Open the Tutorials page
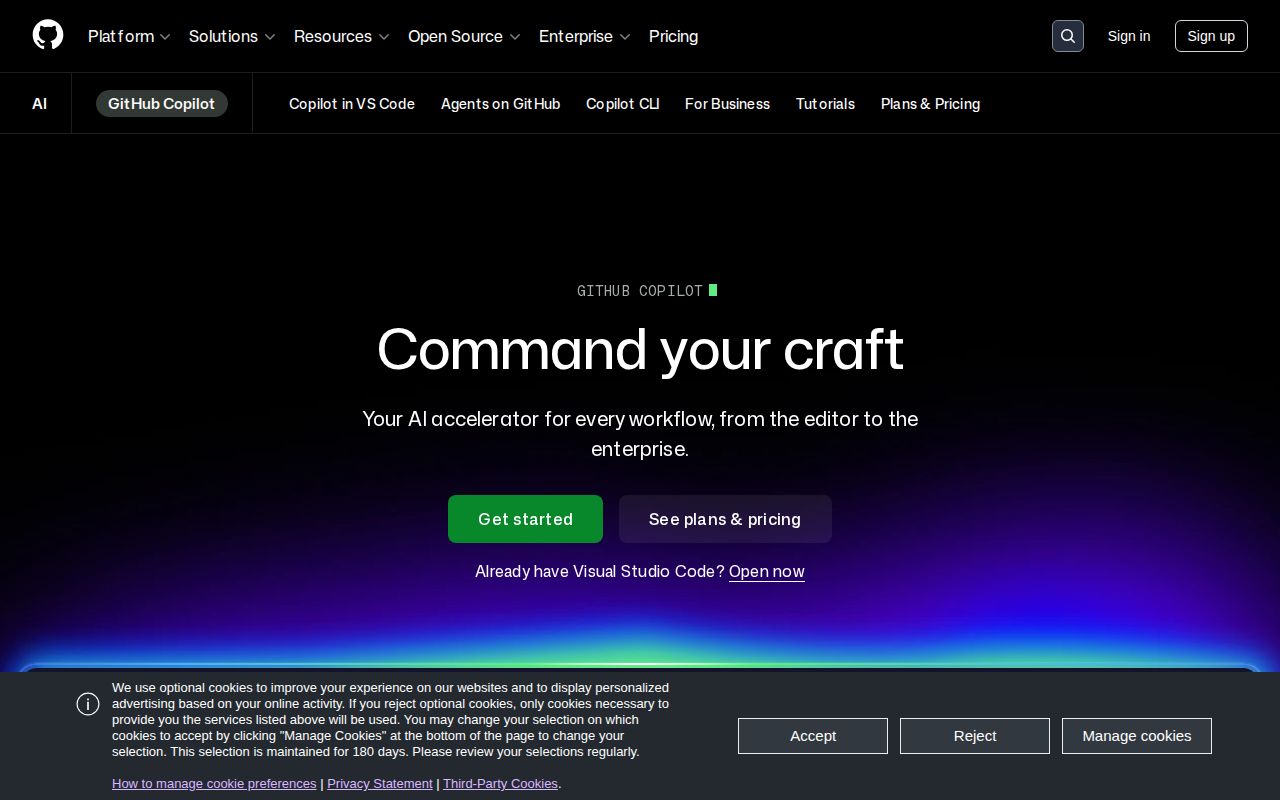The image size is (1280, 800). [x=825, y=104]
